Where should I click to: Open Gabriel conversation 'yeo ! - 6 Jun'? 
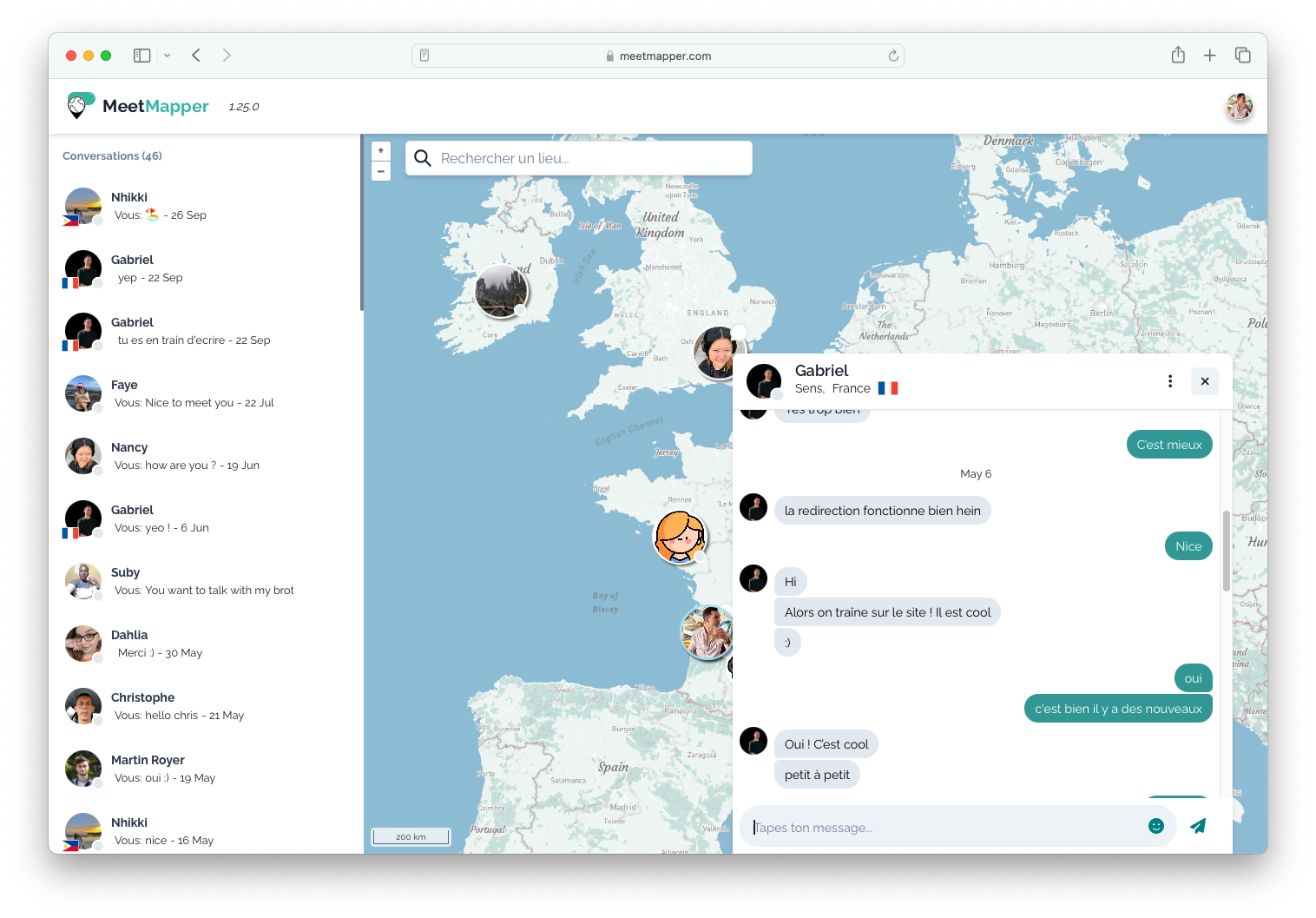[205, 519]
